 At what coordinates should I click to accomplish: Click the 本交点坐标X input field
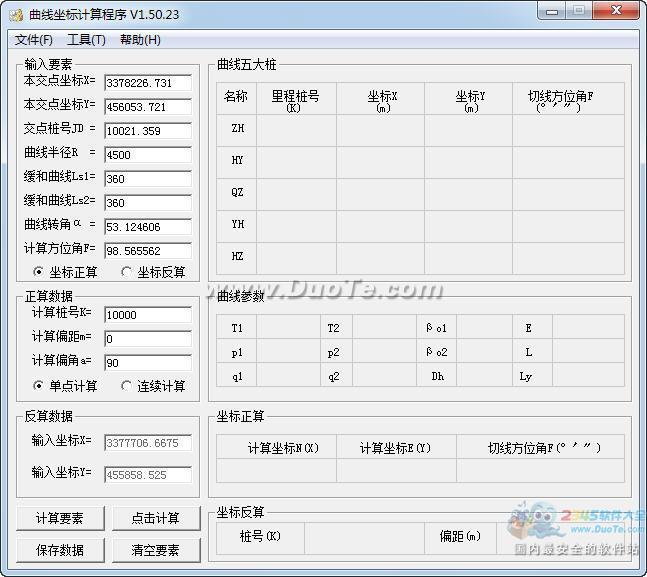pyautogui.click(x=147, y=83)
